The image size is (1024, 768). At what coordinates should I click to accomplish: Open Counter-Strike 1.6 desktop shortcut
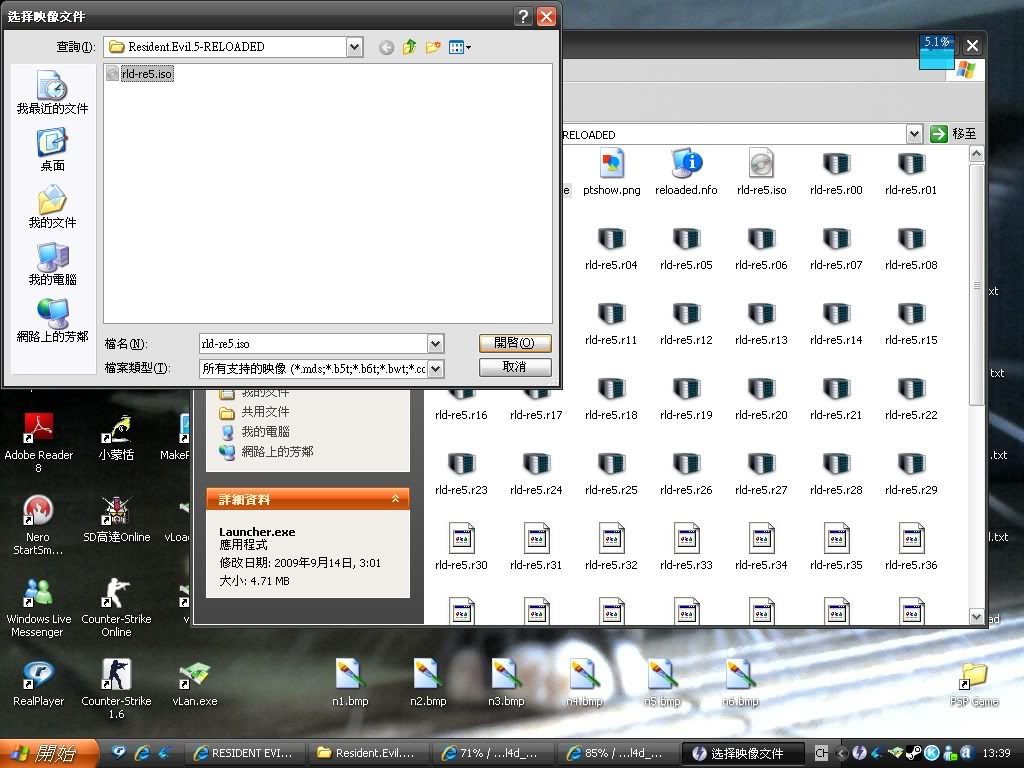pyautogui.click(x=116, y=675)
